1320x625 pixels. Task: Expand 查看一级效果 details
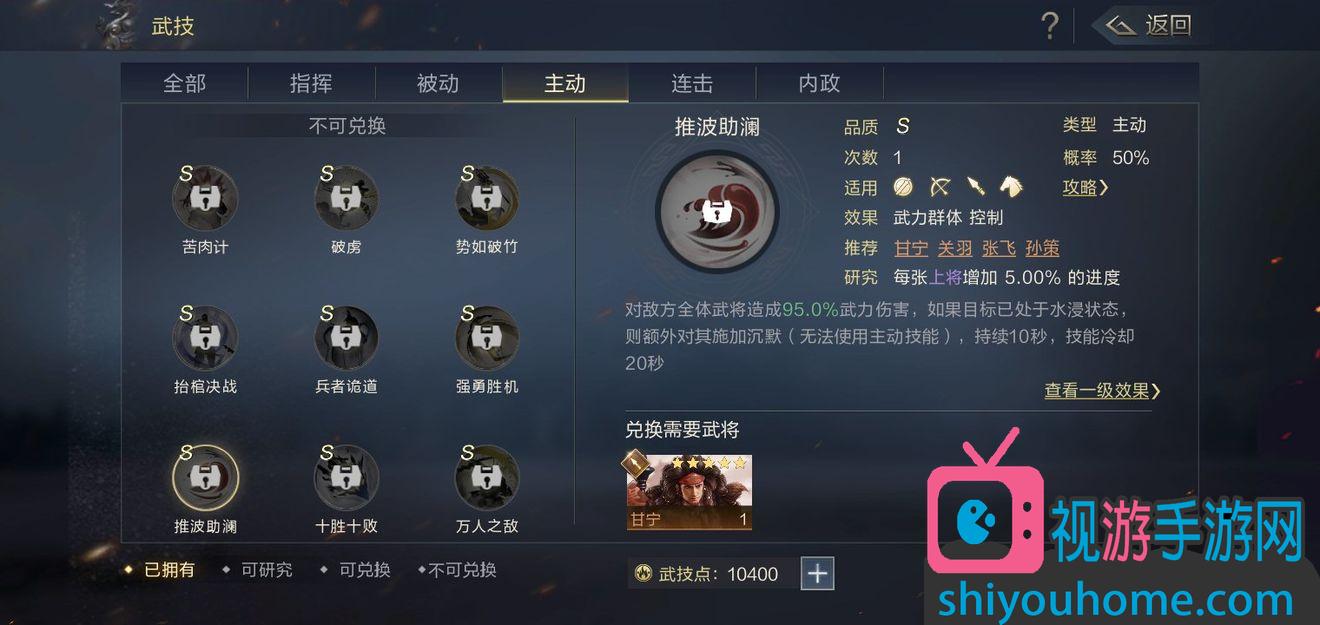point(1103,391)
